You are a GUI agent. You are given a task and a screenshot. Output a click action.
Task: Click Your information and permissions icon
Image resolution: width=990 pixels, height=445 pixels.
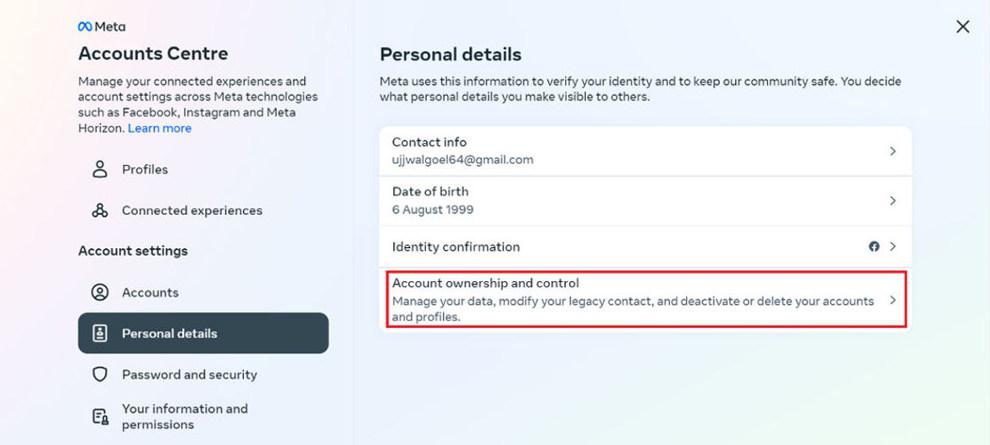tap(99, 416)
